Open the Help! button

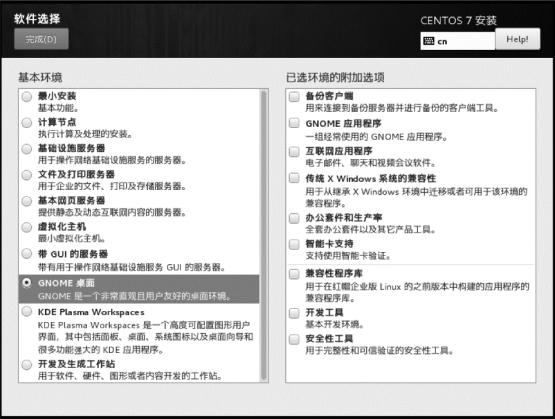tap(517, 39)
